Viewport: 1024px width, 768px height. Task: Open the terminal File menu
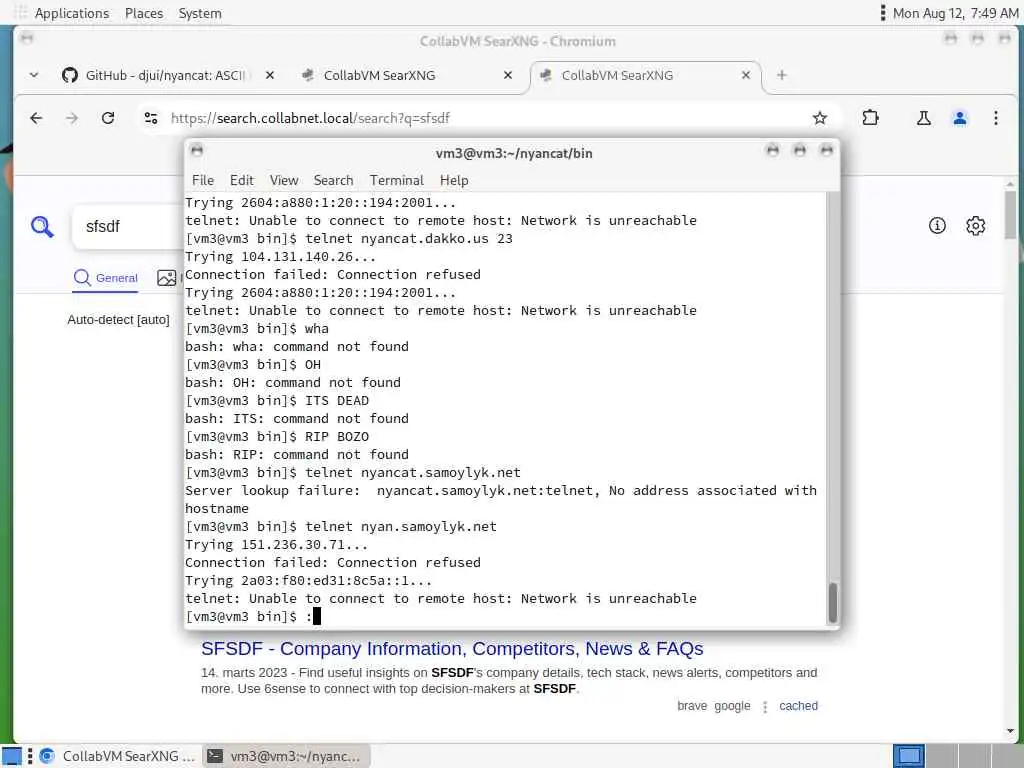202,180
